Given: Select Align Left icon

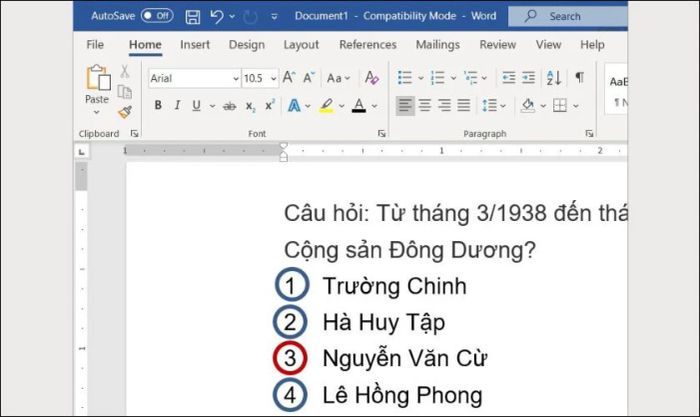Looking at the screenshot, I should pos(405,106).
